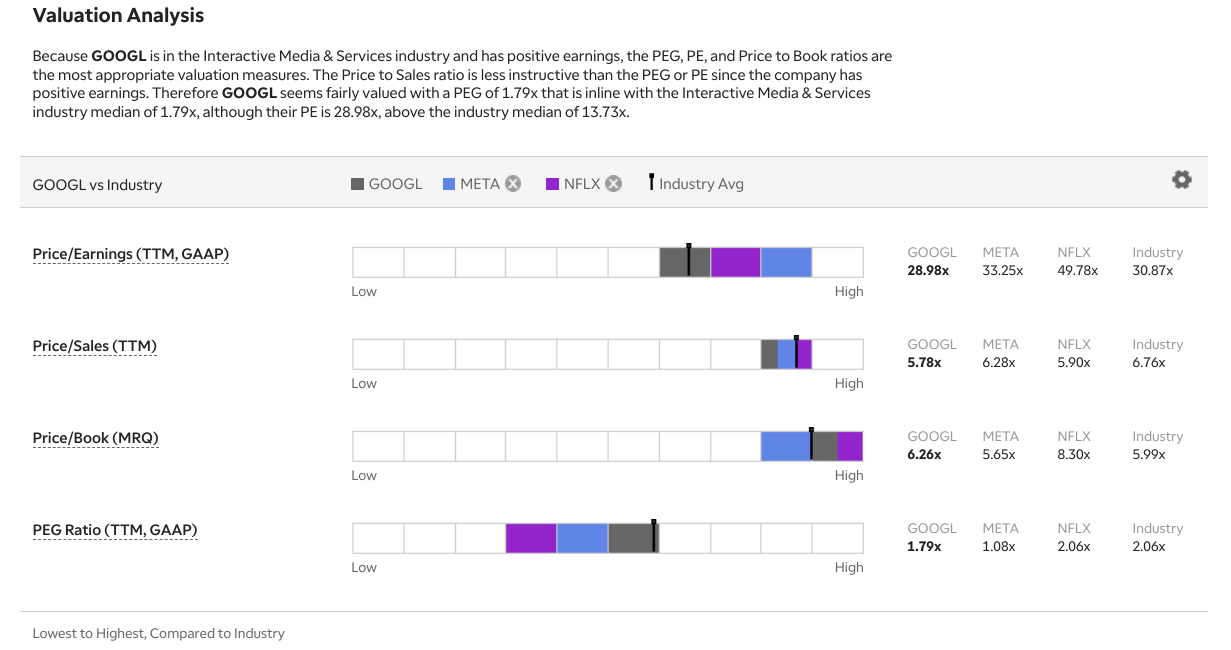Click purple NFLX segment in PEG Ratio bar

coord(531,538)
